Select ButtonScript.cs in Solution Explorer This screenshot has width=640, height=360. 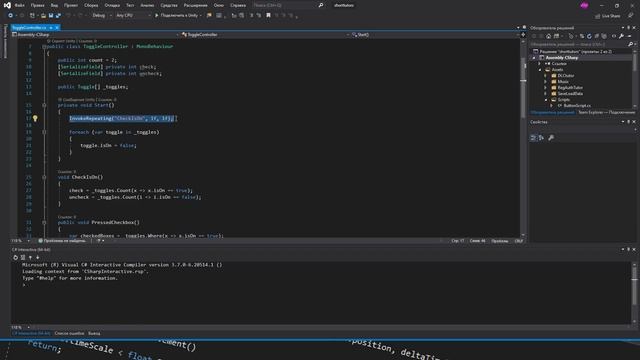pos(577,106)
